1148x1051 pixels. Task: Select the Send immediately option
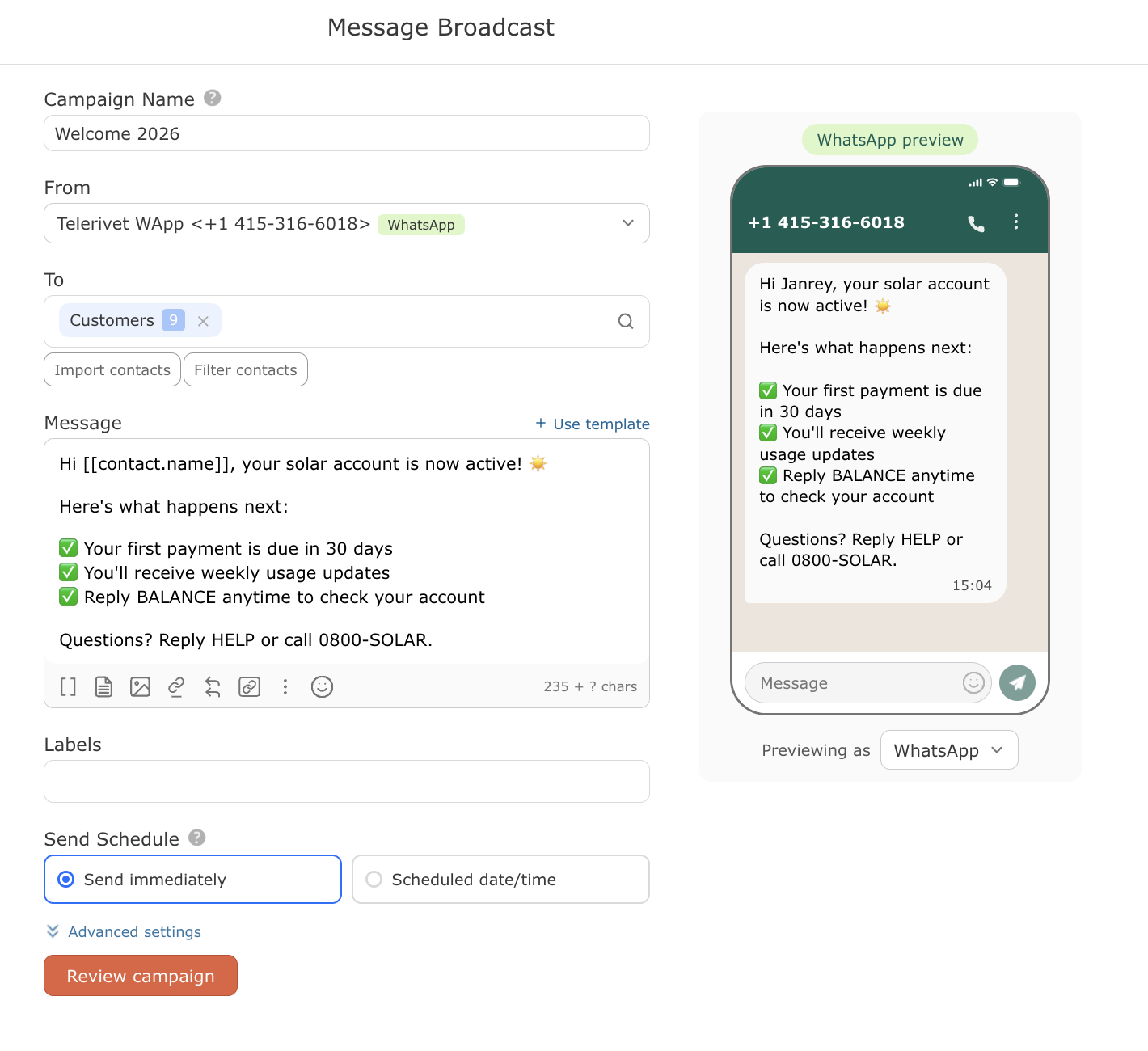(192, 879)
